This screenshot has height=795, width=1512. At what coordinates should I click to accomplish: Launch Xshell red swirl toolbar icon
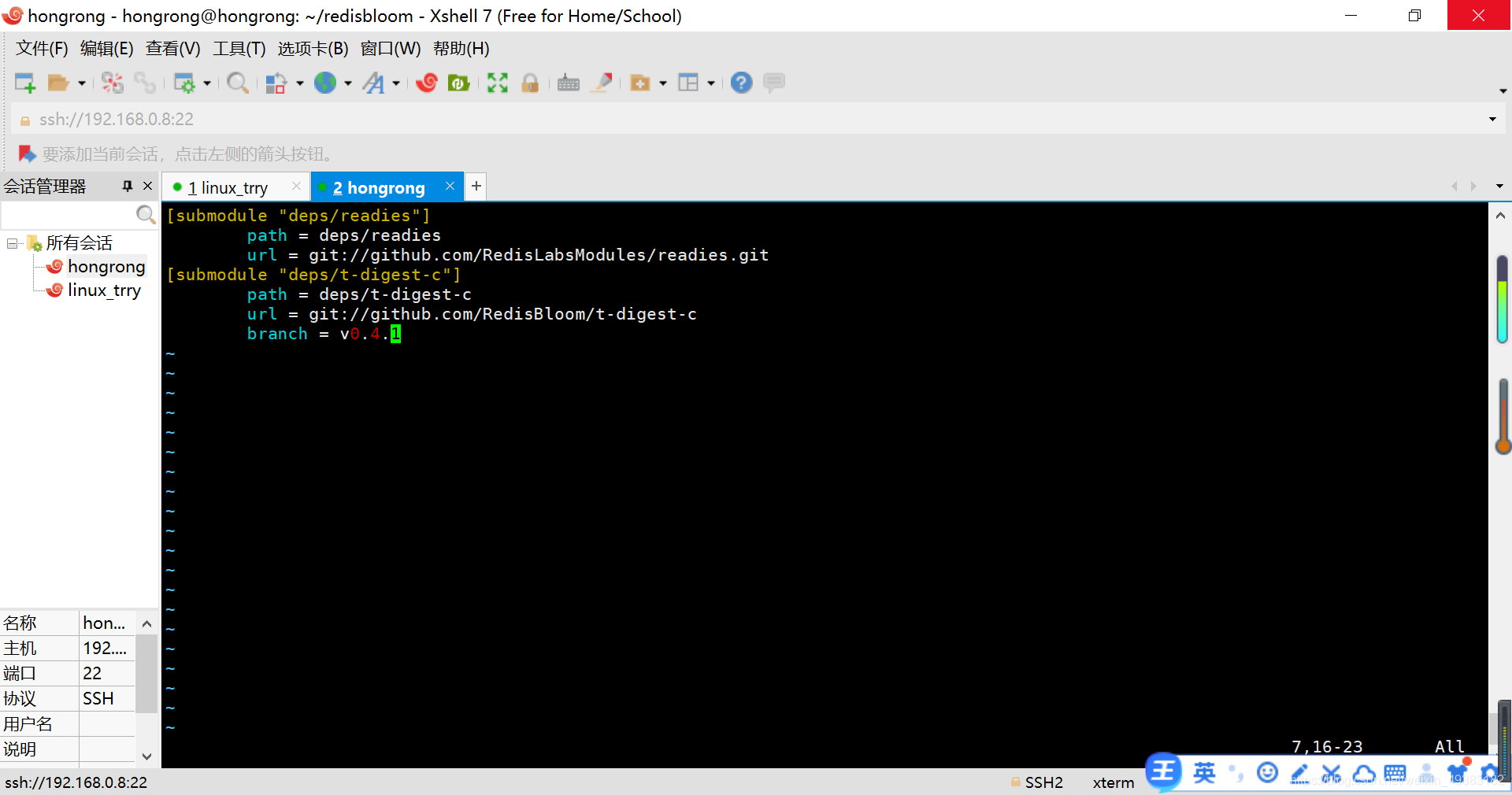(427, 83)
